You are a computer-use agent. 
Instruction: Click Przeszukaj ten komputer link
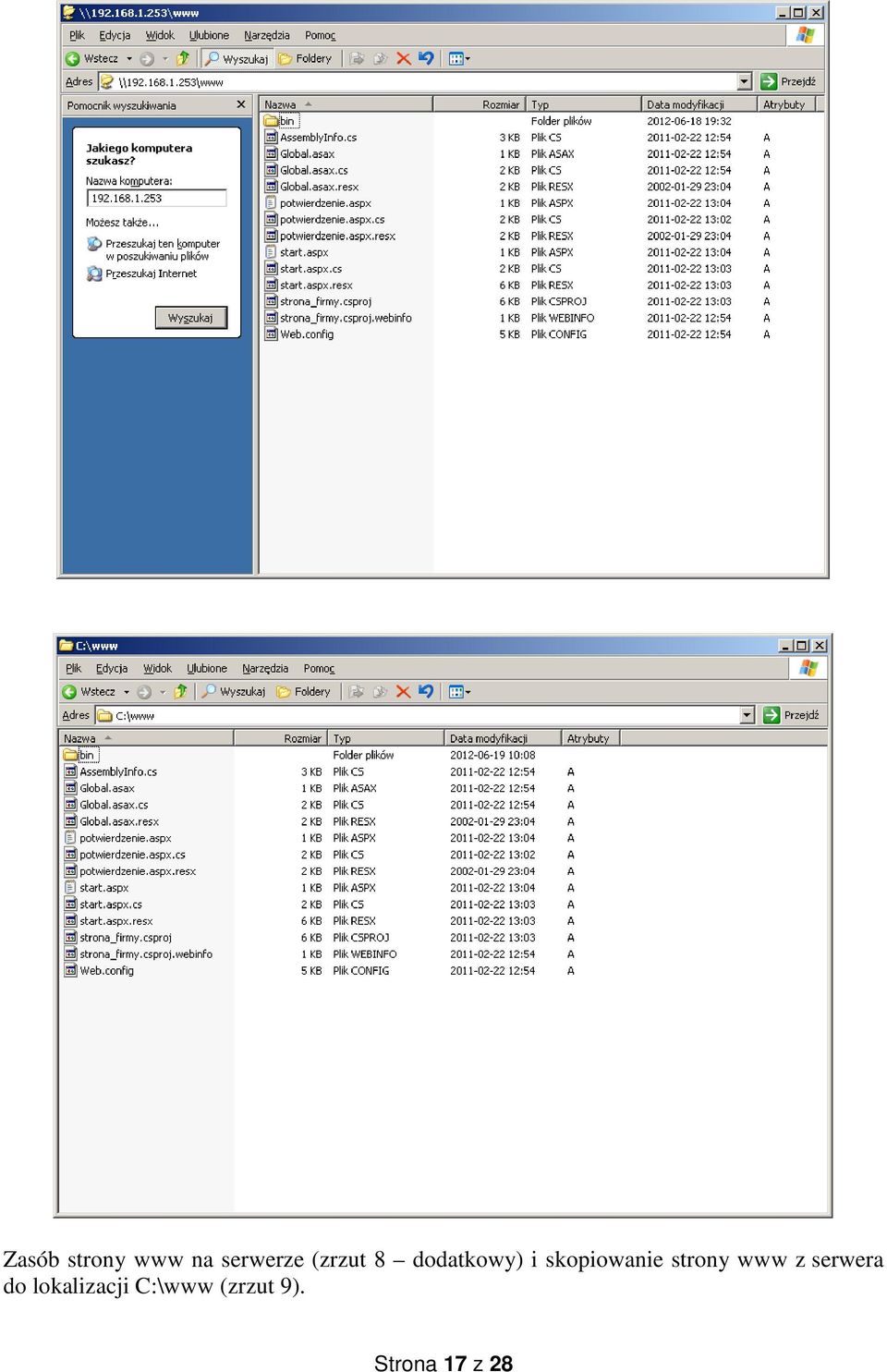pyautogui.click(x=163, y=249)
